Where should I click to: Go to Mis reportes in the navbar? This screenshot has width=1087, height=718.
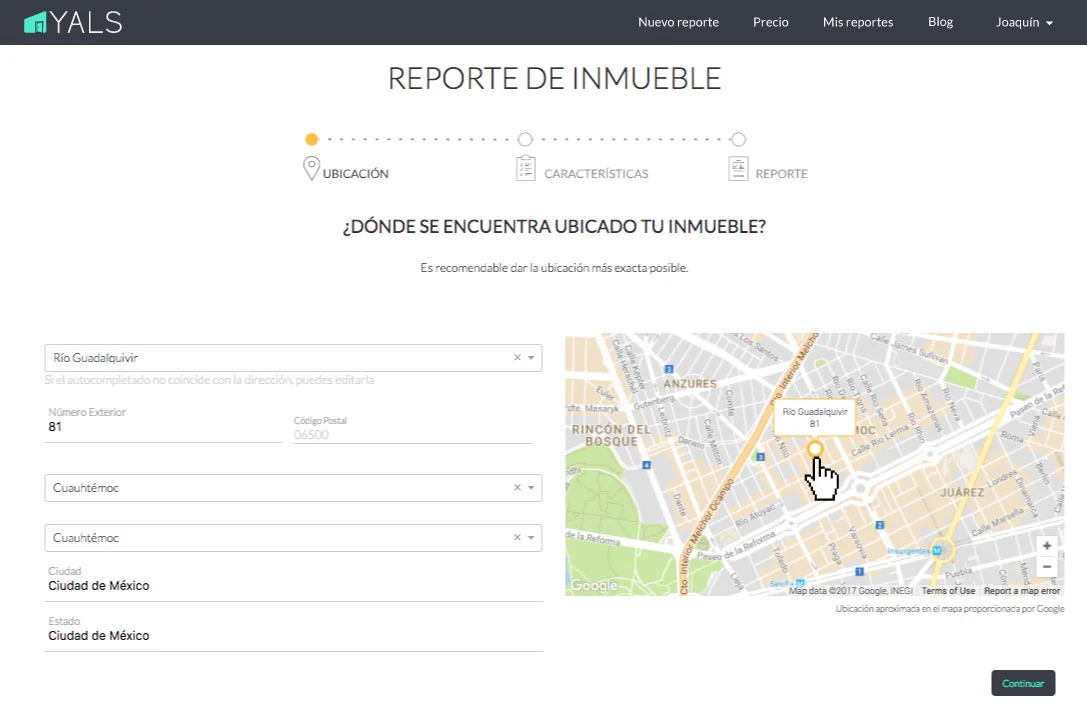point(857,21)
